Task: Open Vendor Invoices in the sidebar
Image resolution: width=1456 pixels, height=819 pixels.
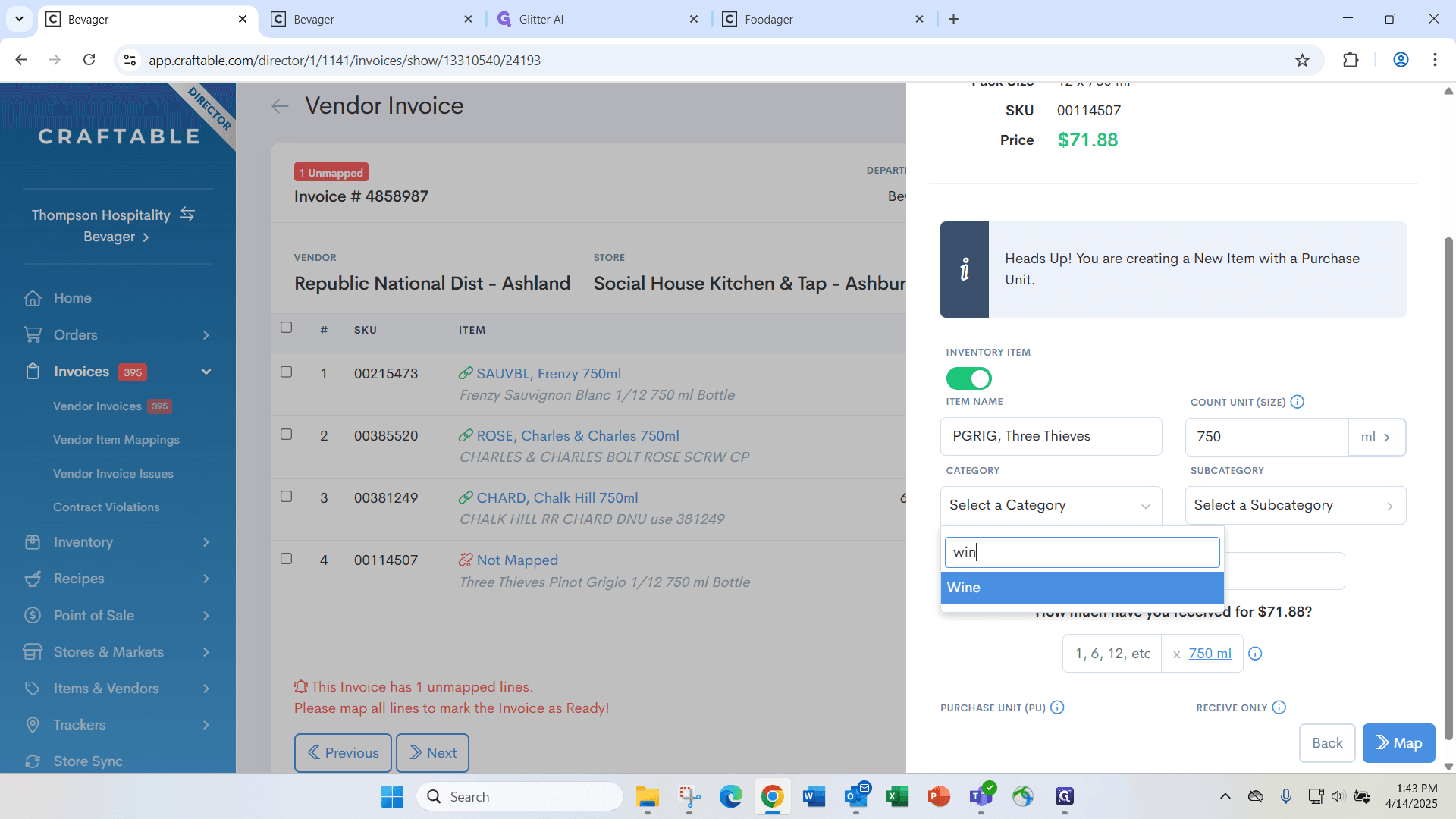Action: click(x=97, y=406)
